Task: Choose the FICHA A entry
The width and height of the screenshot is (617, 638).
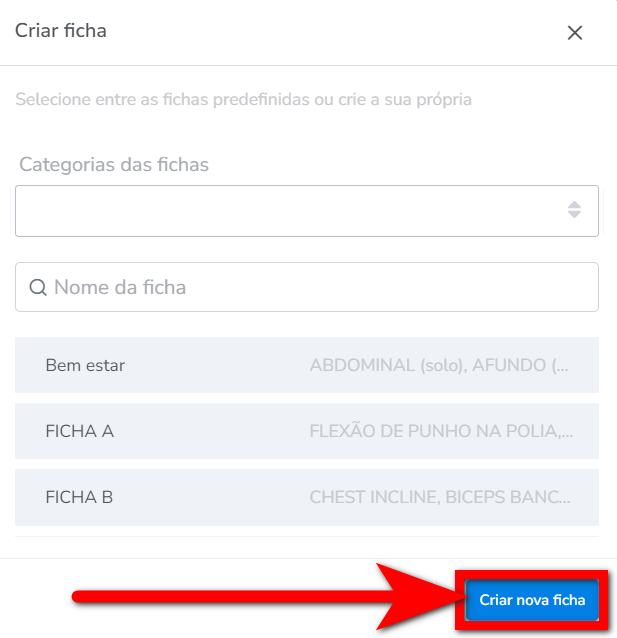Action: (80, 431)
